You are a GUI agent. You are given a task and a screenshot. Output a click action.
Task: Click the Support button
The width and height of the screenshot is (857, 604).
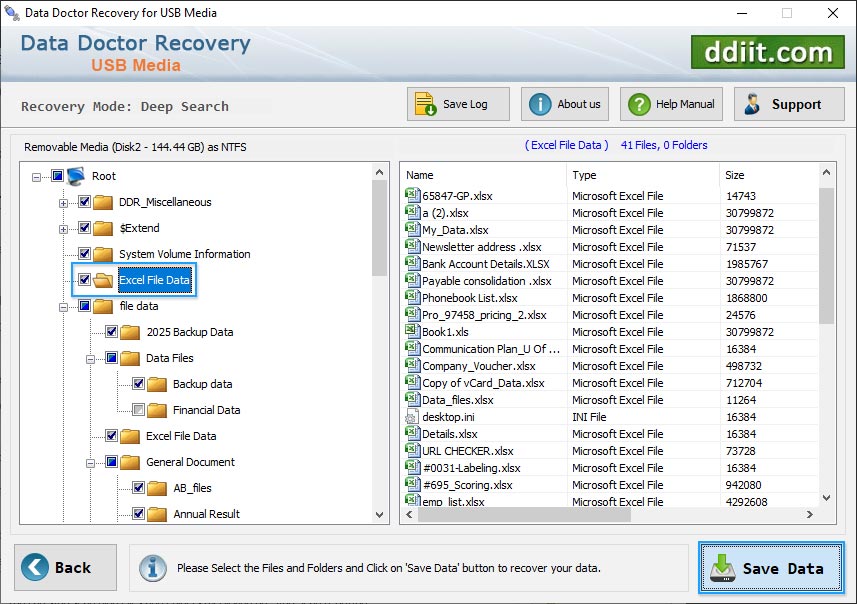tap(789, 104)
